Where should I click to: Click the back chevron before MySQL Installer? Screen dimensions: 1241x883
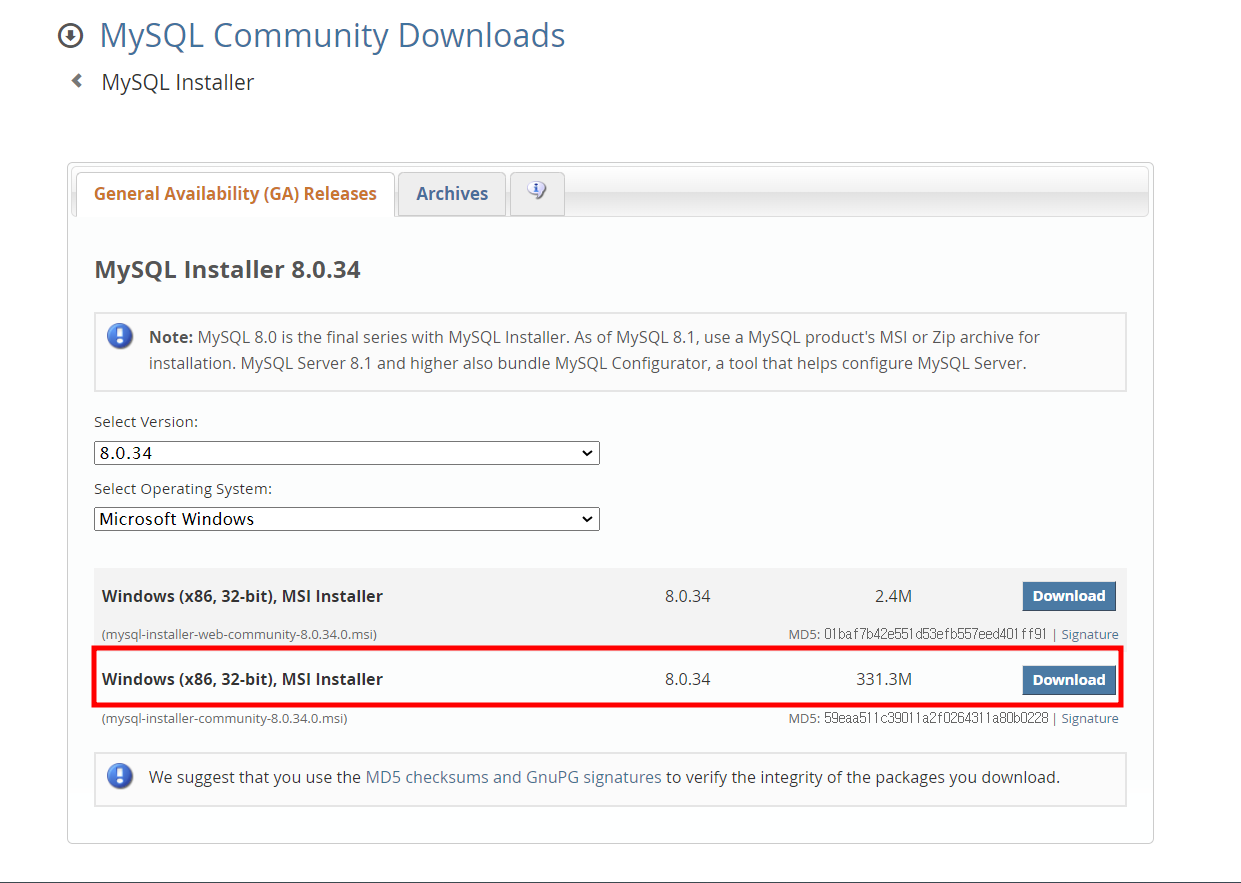point(77,82)
